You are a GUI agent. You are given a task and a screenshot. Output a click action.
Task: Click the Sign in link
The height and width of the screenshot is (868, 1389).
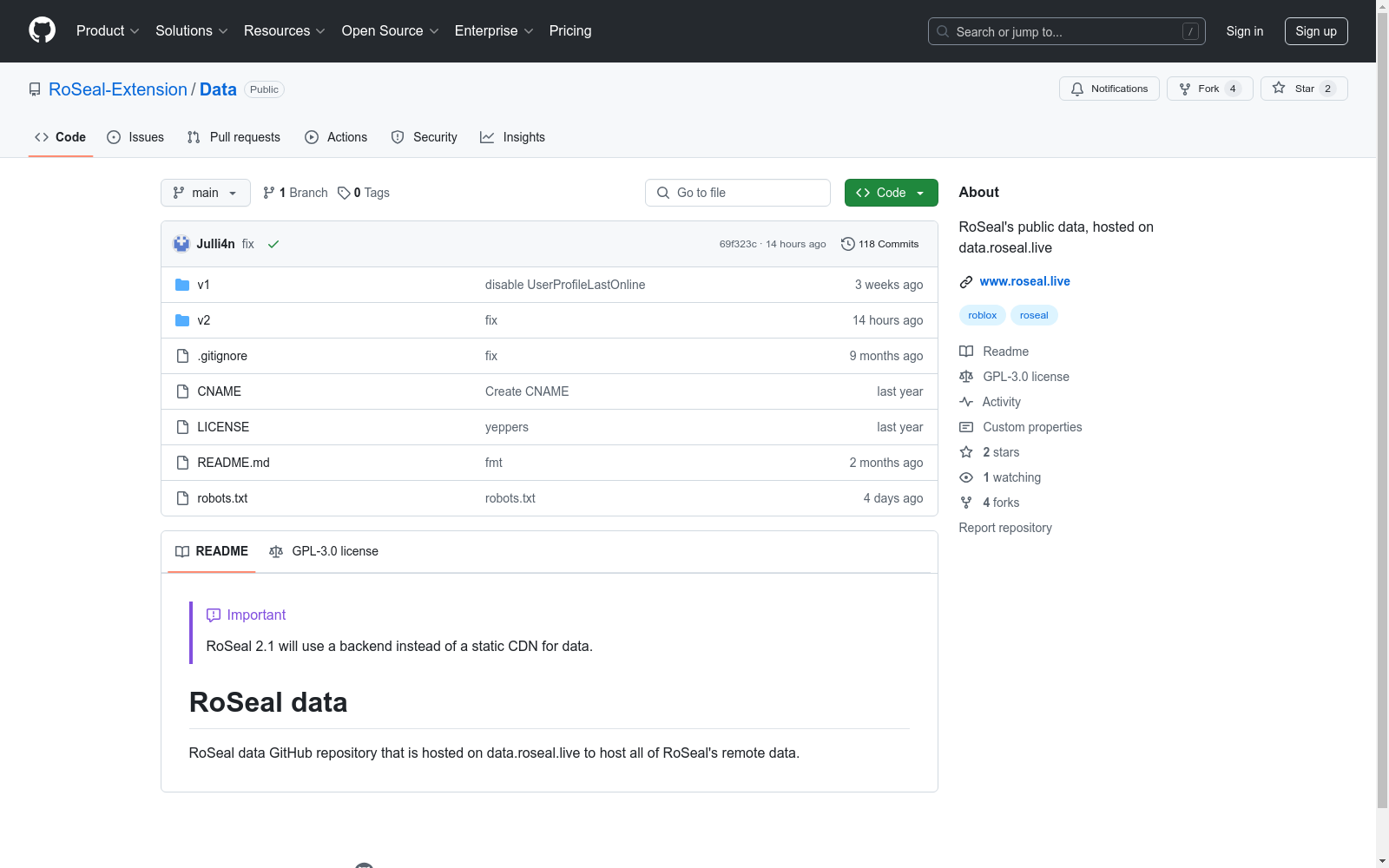(1245, 31)
